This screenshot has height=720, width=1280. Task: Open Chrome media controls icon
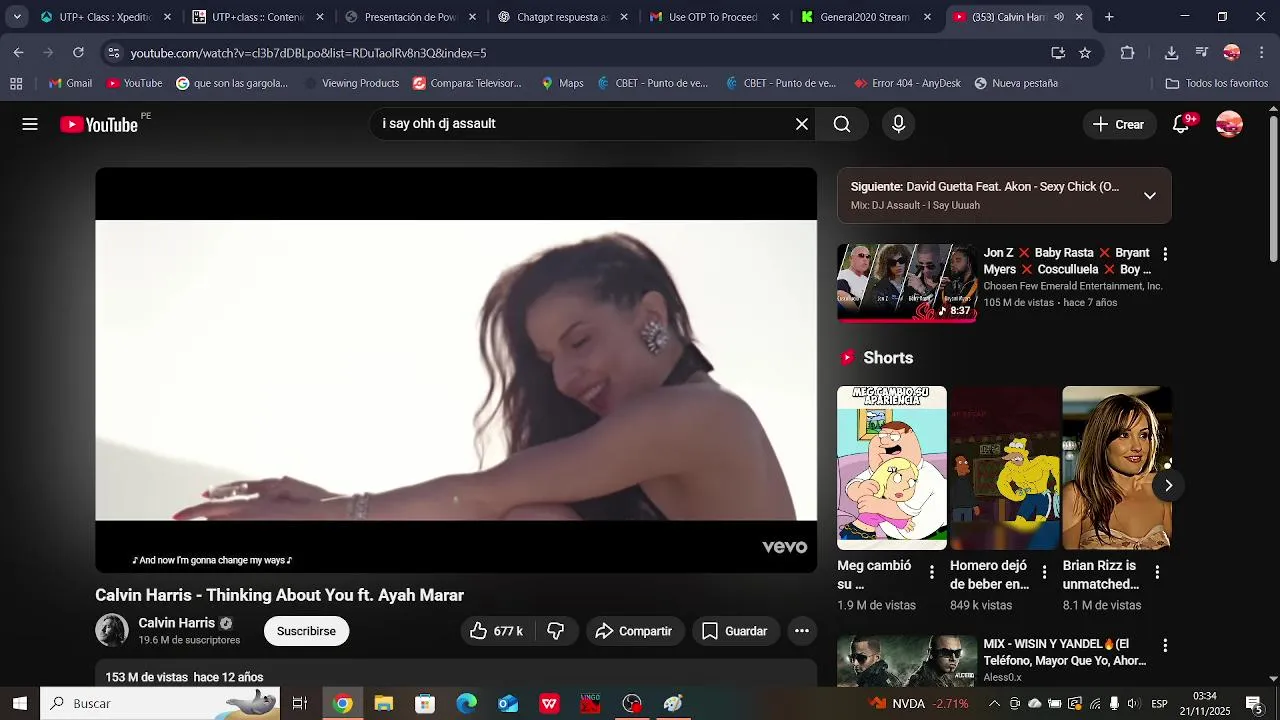pyautogui.click(x=1202, y=53)
